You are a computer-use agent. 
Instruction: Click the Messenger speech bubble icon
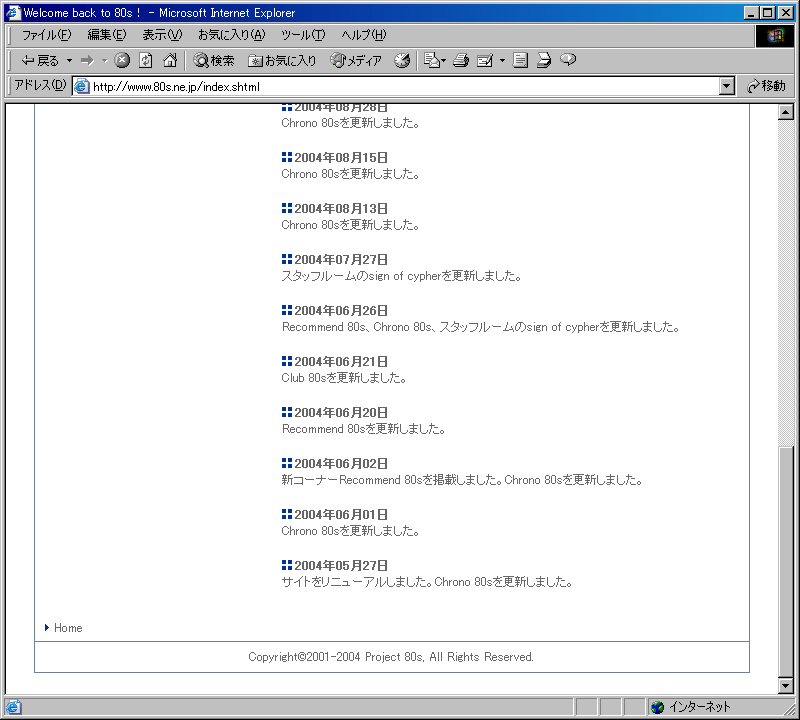pyautogui.click(x=568, y=60)
